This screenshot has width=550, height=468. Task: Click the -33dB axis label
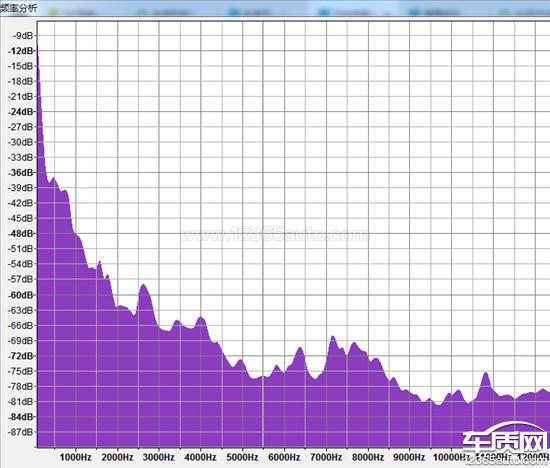[21, 158]
